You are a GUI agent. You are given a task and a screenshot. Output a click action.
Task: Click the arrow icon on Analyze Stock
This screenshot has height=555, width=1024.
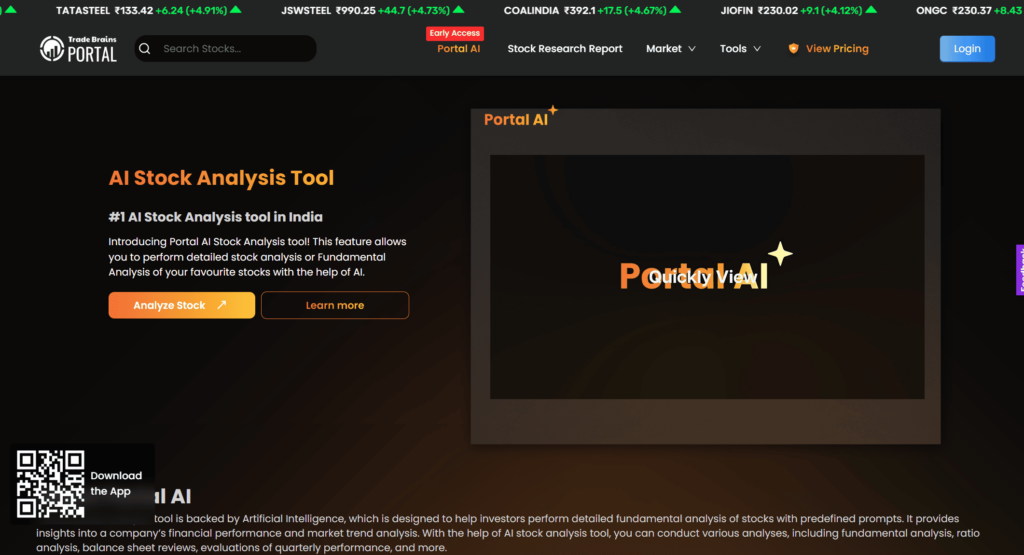(x=221, y=305)
